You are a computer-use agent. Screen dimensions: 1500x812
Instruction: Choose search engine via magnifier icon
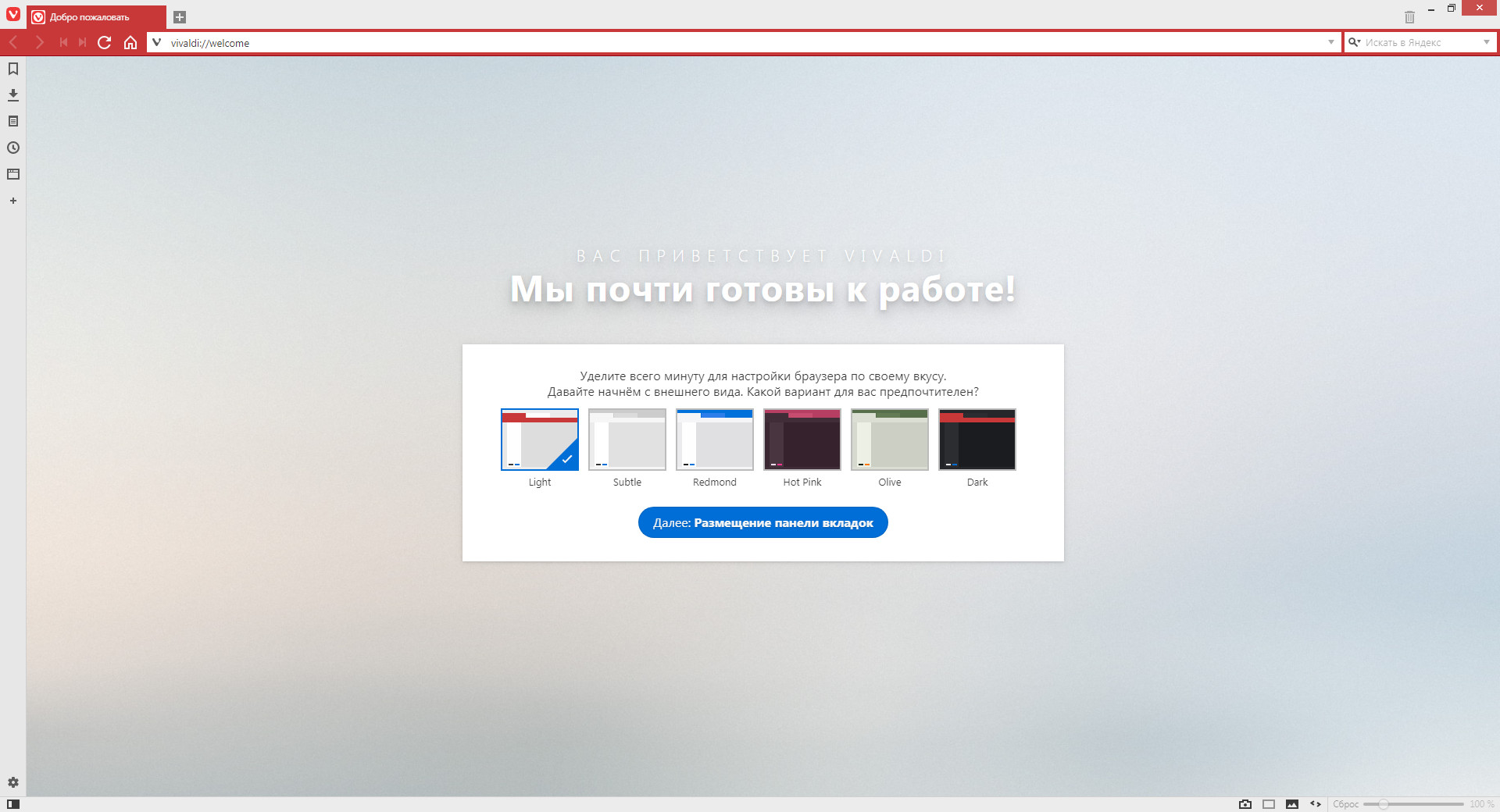tap(1354, 42)
